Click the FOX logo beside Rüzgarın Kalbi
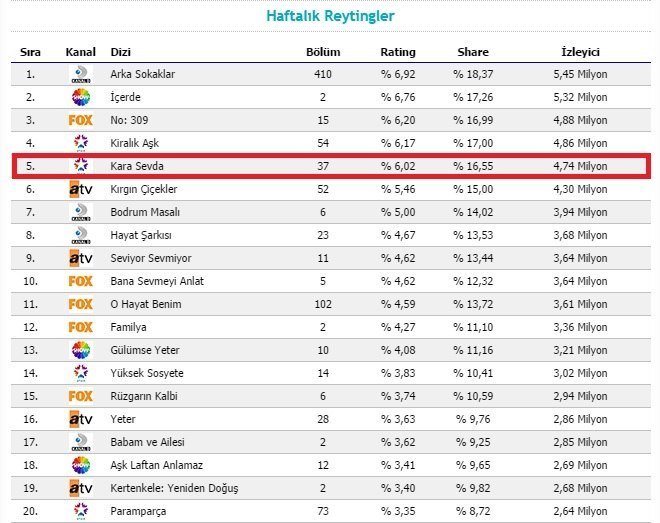Image resolution: width=660 pixels, height=523 pixels. point(81,396)
